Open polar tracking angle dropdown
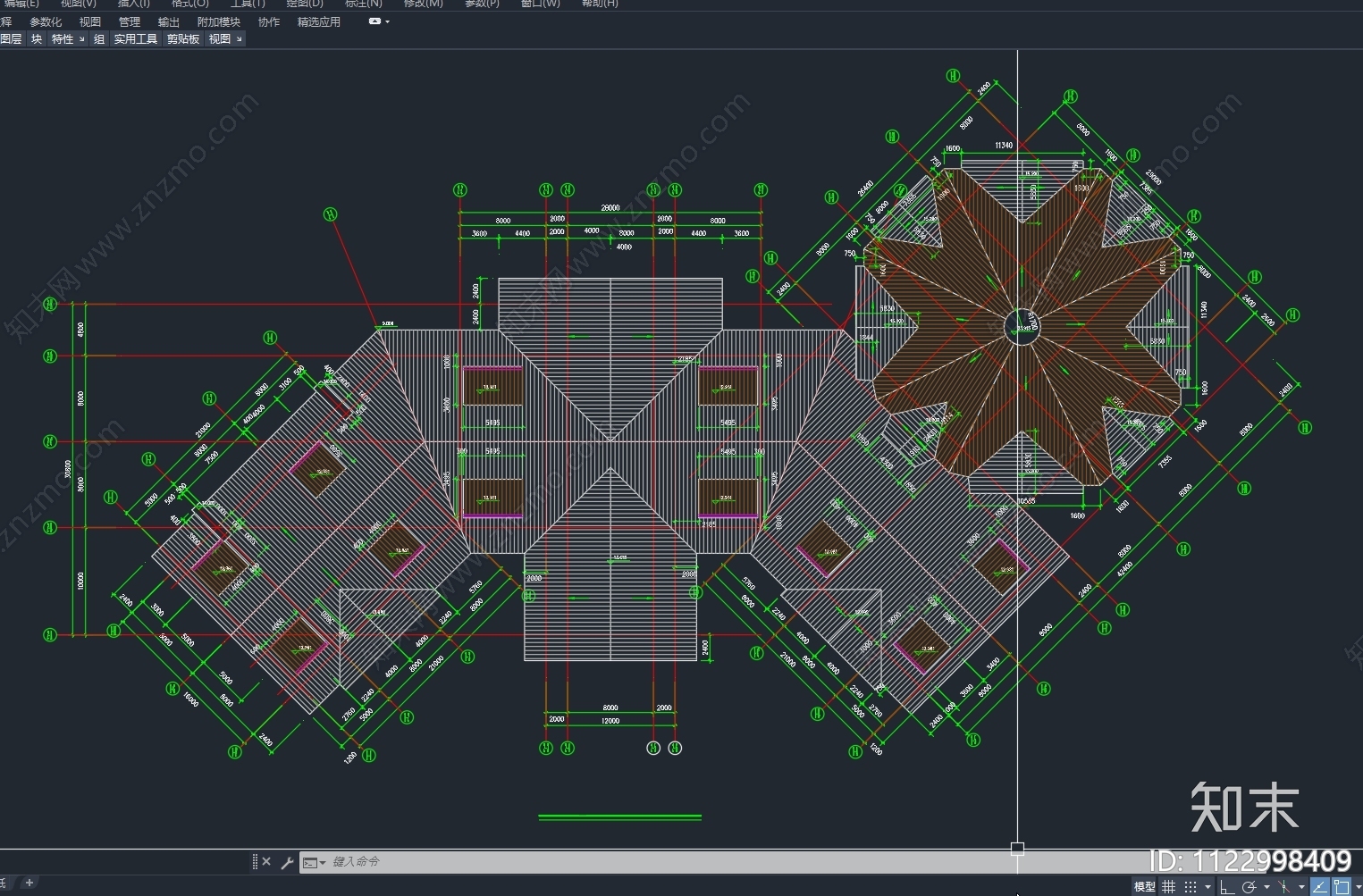 1266,887
